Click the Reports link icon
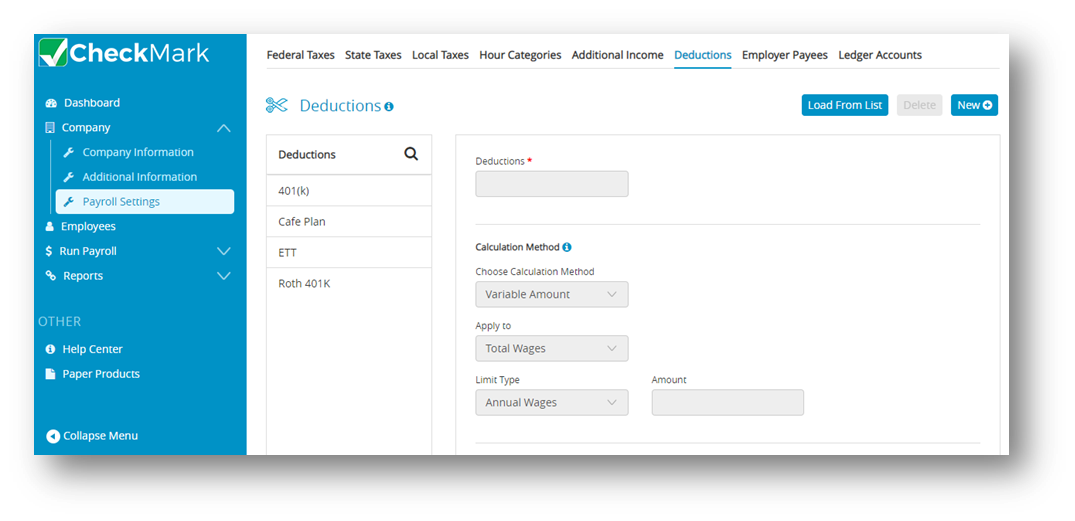Image resolution: width=1075 pixels, height=521 pixels. [50, 276]
